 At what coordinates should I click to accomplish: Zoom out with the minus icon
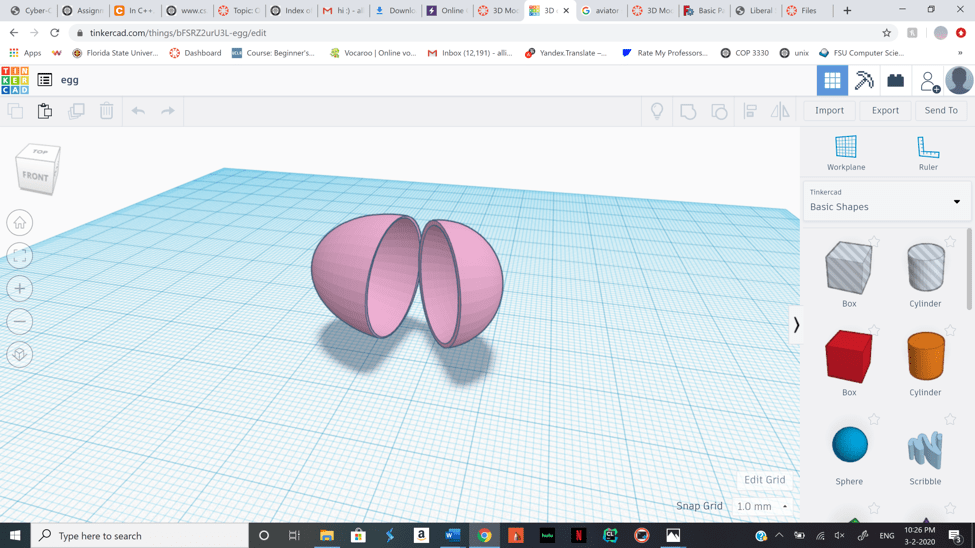(x=20, y=322)
